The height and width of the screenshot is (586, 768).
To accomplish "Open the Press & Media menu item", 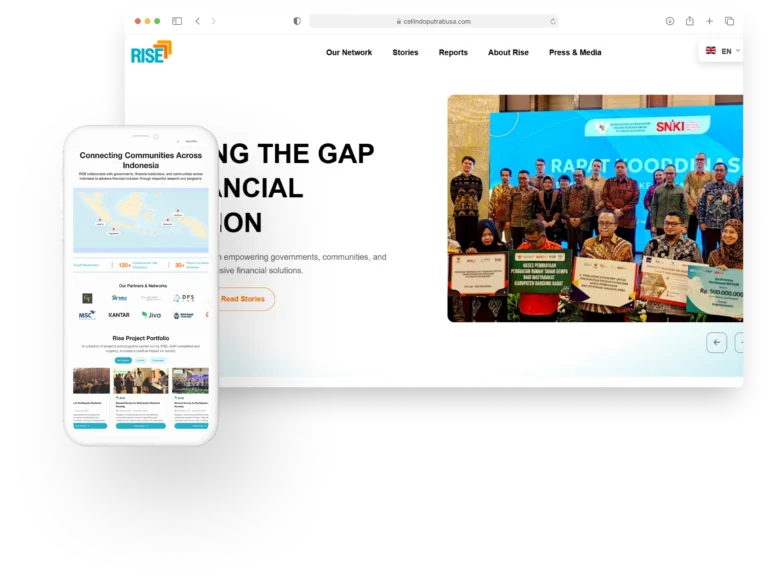I will click(x=575, y=52).
